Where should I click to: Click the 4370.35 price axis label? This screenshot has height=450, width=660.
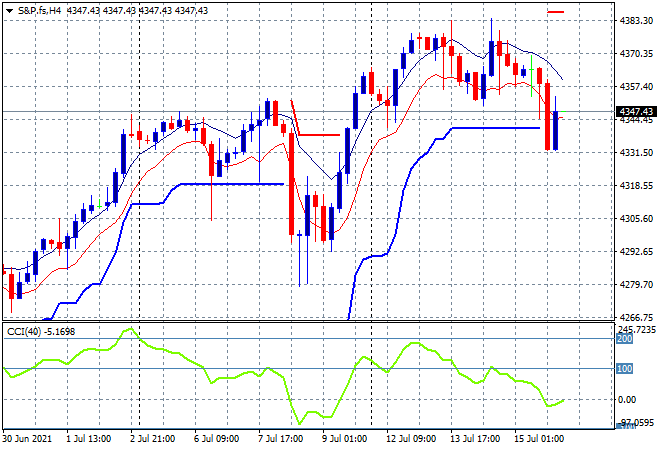point(636,53)
